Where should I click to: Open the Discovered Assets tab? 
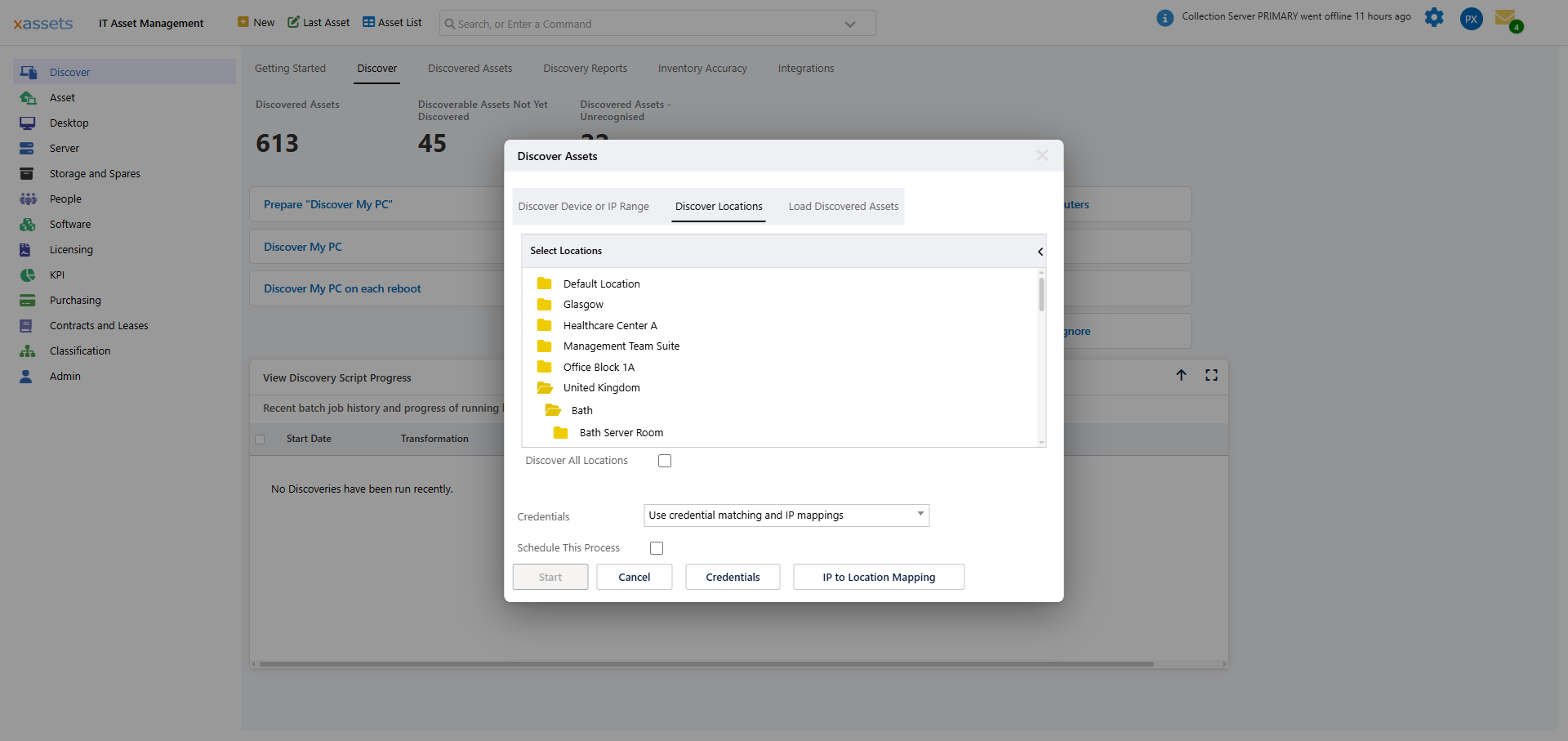(x=470, y=69)
